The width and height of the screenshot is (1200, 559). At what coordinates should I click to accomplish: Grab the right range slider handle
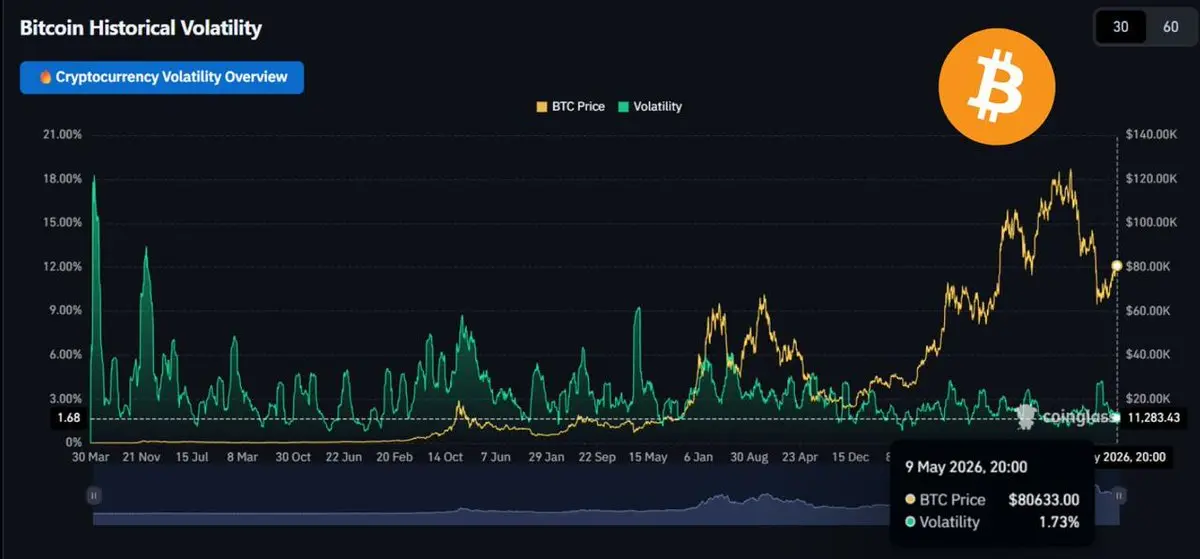pyautogui.click(x=1120, y=495)
